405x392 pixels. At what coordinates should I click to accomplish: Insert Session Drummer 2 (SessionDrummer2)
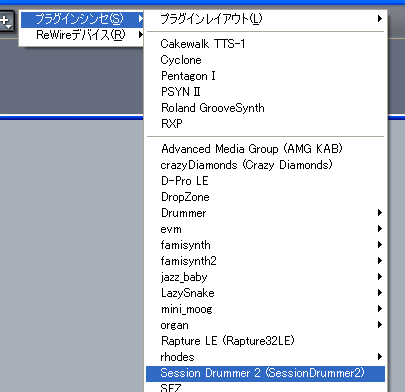(x=265, y=373)
